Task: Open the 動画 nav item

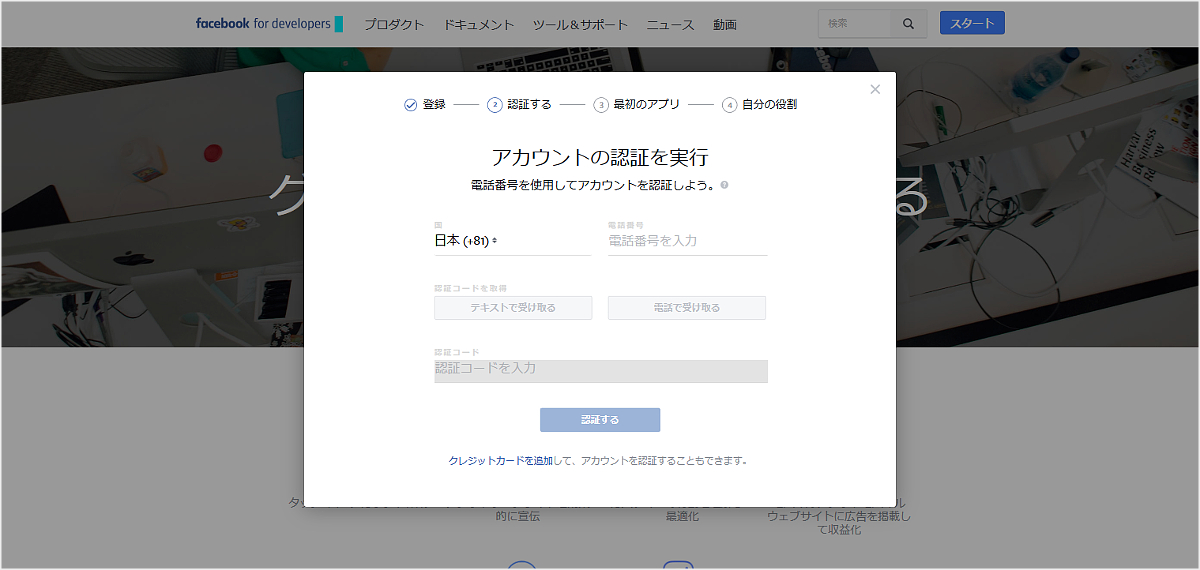Action: click(725, 25)
